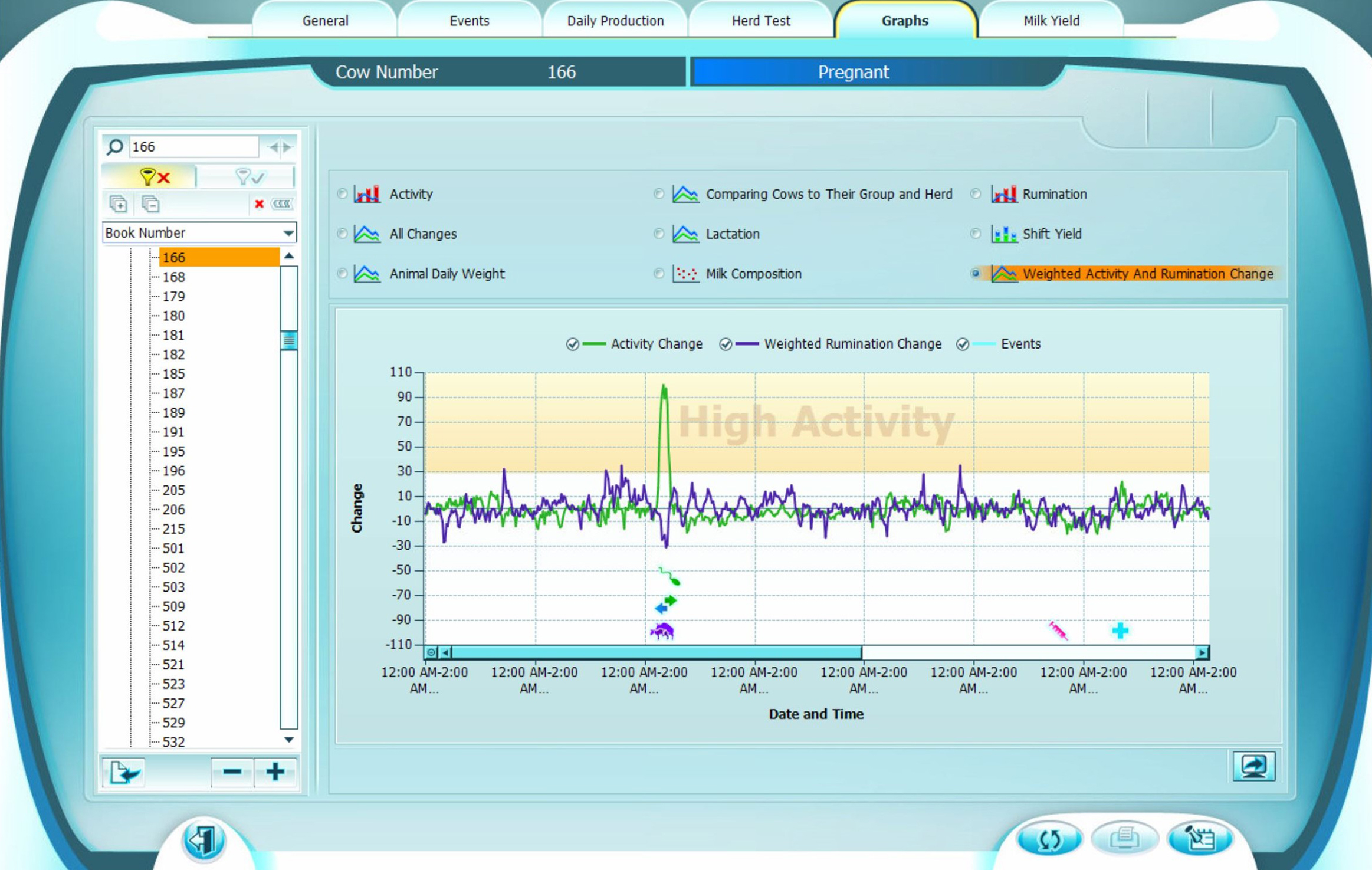Select the Animal Daily Weight radio button
Viewport: 1372px width, 870px height.
[342, 274]
